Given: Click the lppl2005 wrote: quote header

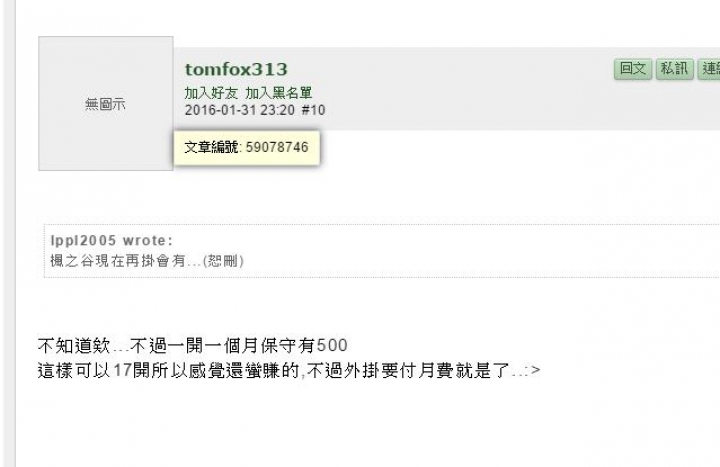Looking at the screenshot, I should click(112, 241).
